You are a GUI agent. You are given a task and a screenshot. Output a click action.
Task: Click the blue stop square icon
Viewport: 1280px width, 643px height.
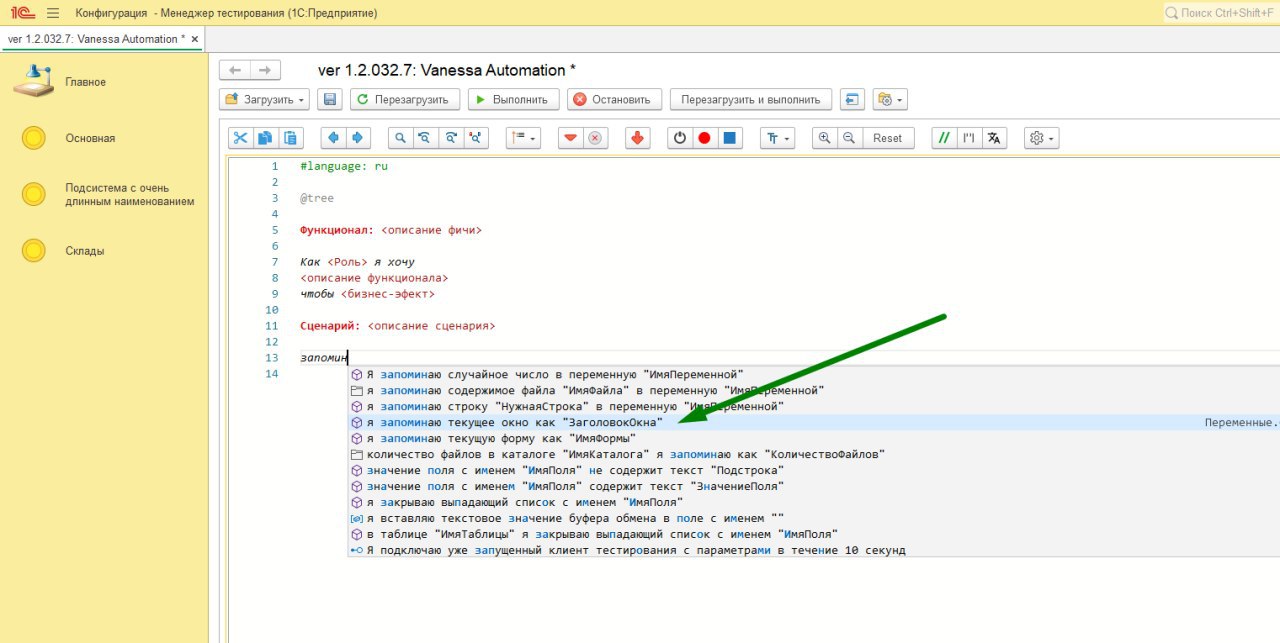coord(730,138)
